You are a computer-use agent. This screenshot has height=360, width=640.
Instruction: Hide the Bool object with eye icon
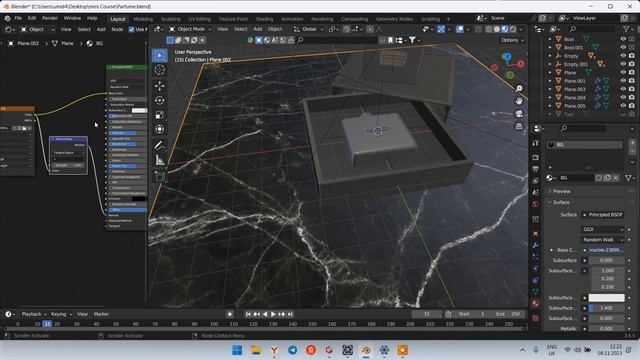click(x=623, y=39)
